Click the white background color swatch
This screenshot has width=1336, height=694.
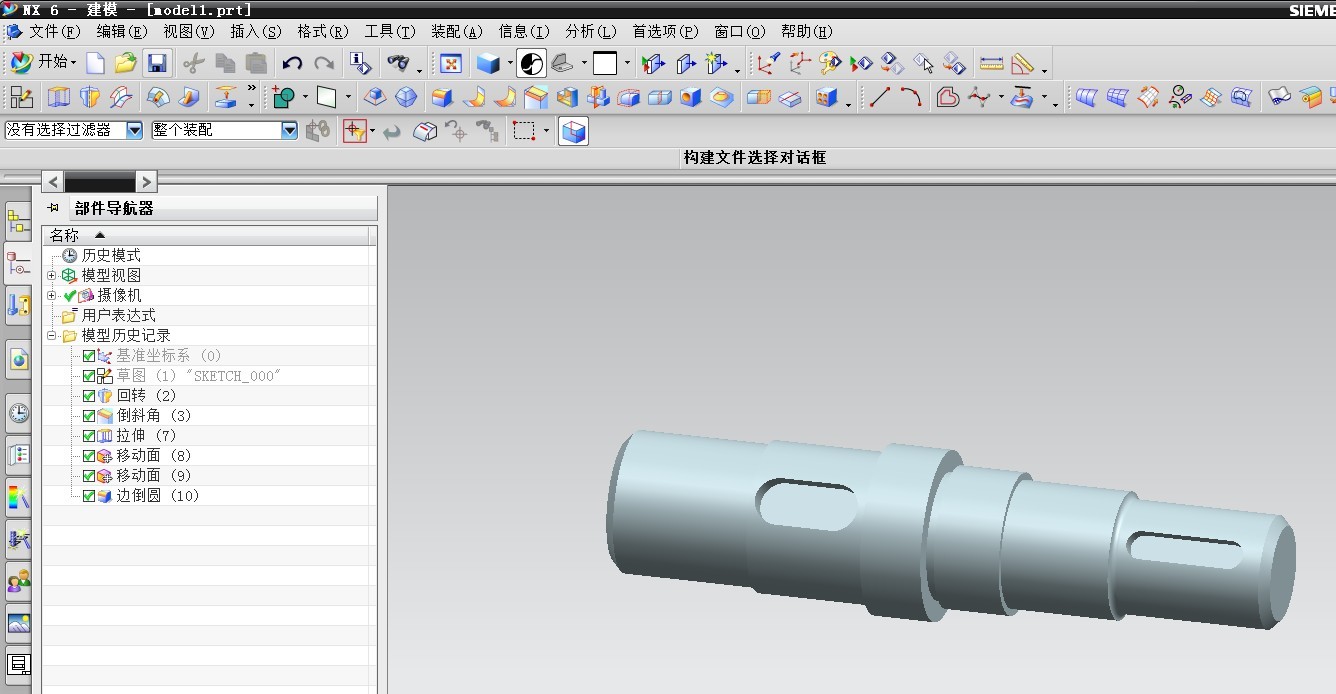pos(605,64)
